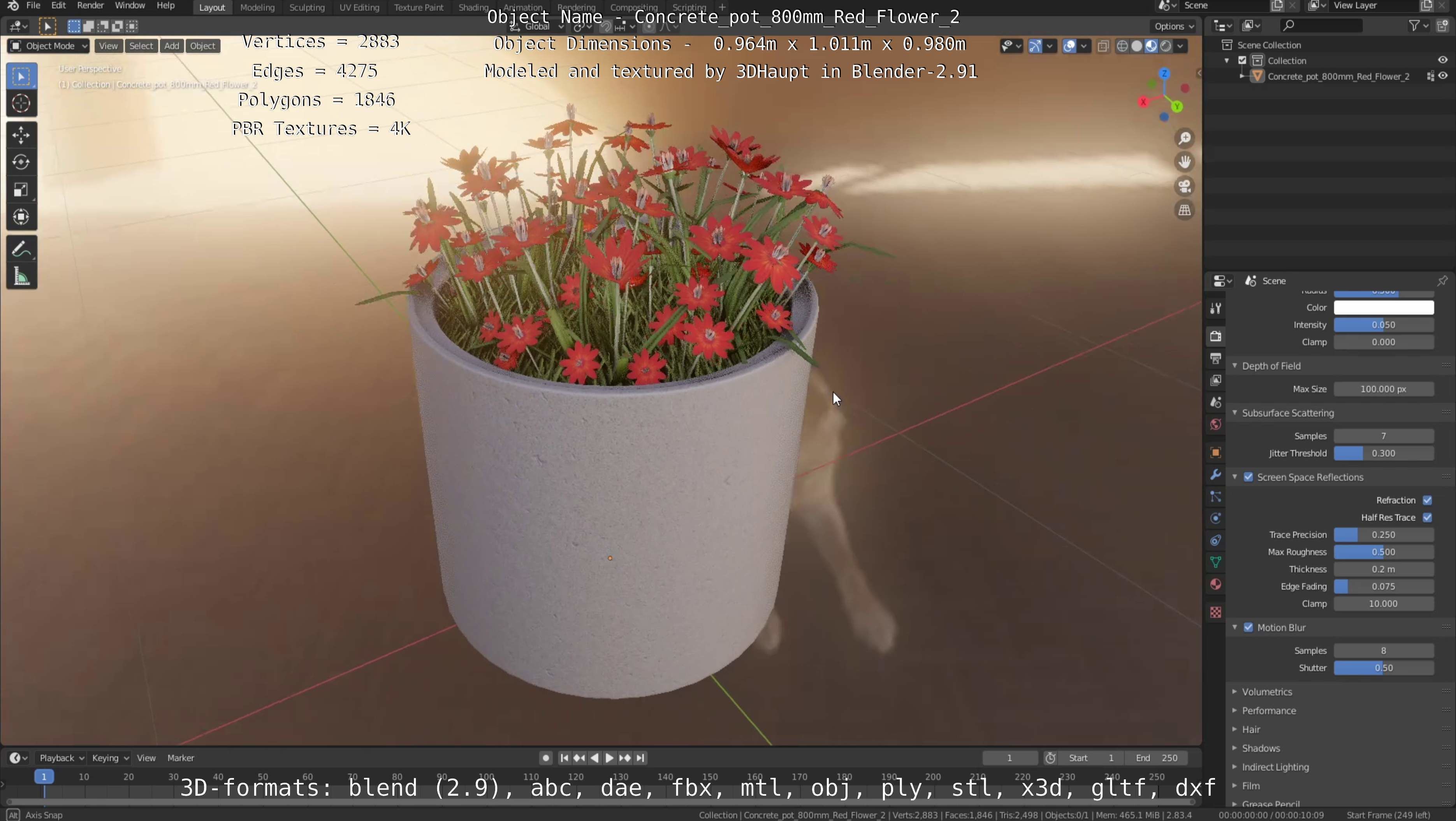Toggle auto keying record button

[545, 758]
